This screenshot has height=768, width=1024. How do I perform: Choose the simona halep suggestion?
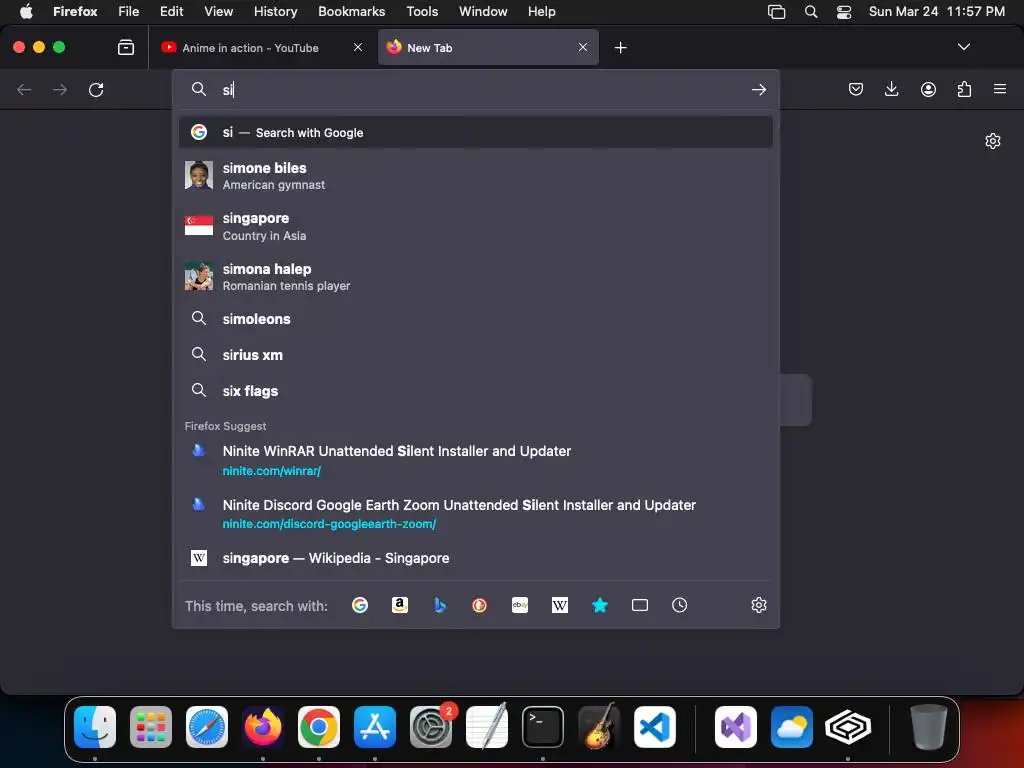475,277
